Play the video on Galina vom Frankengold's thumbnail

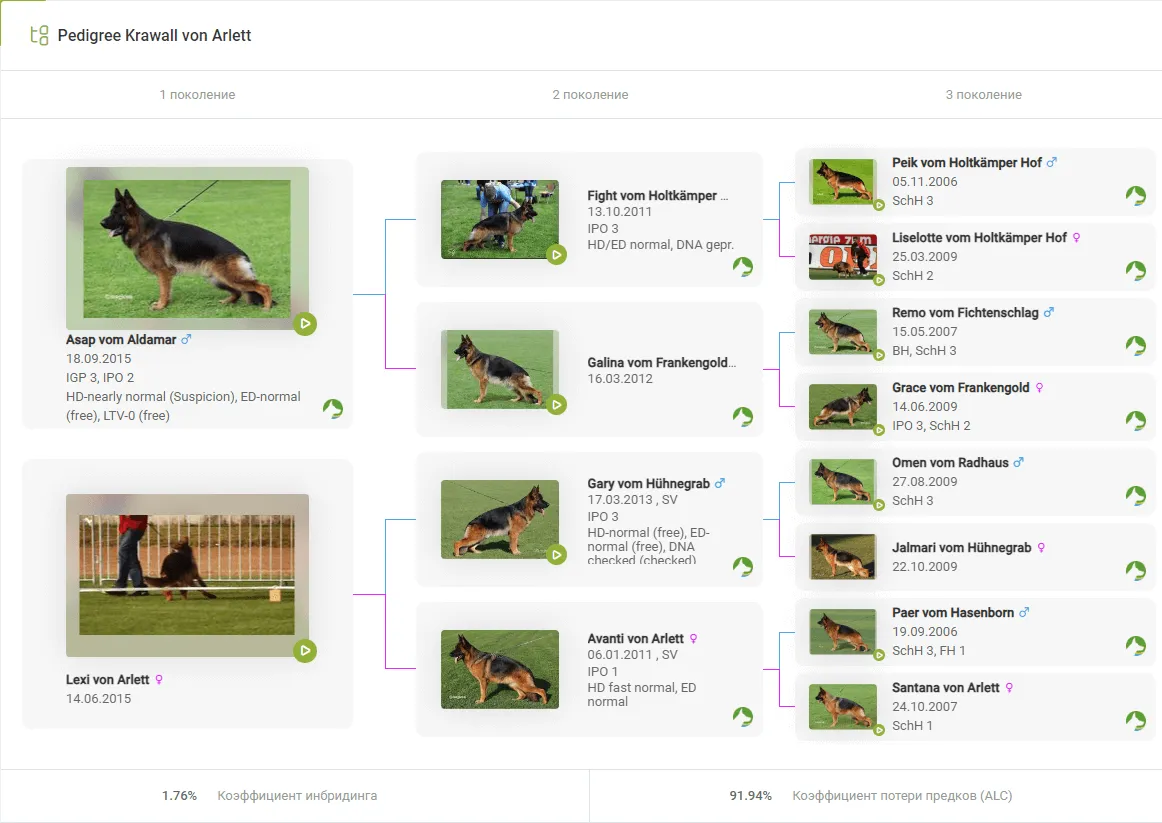[x=557, y=404]
